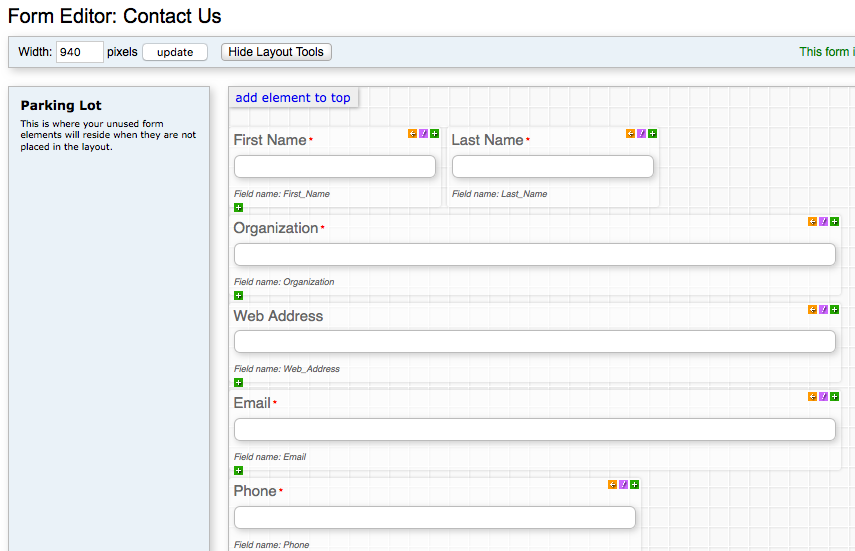Click orange left-arrow icon on First Name field

413,133
